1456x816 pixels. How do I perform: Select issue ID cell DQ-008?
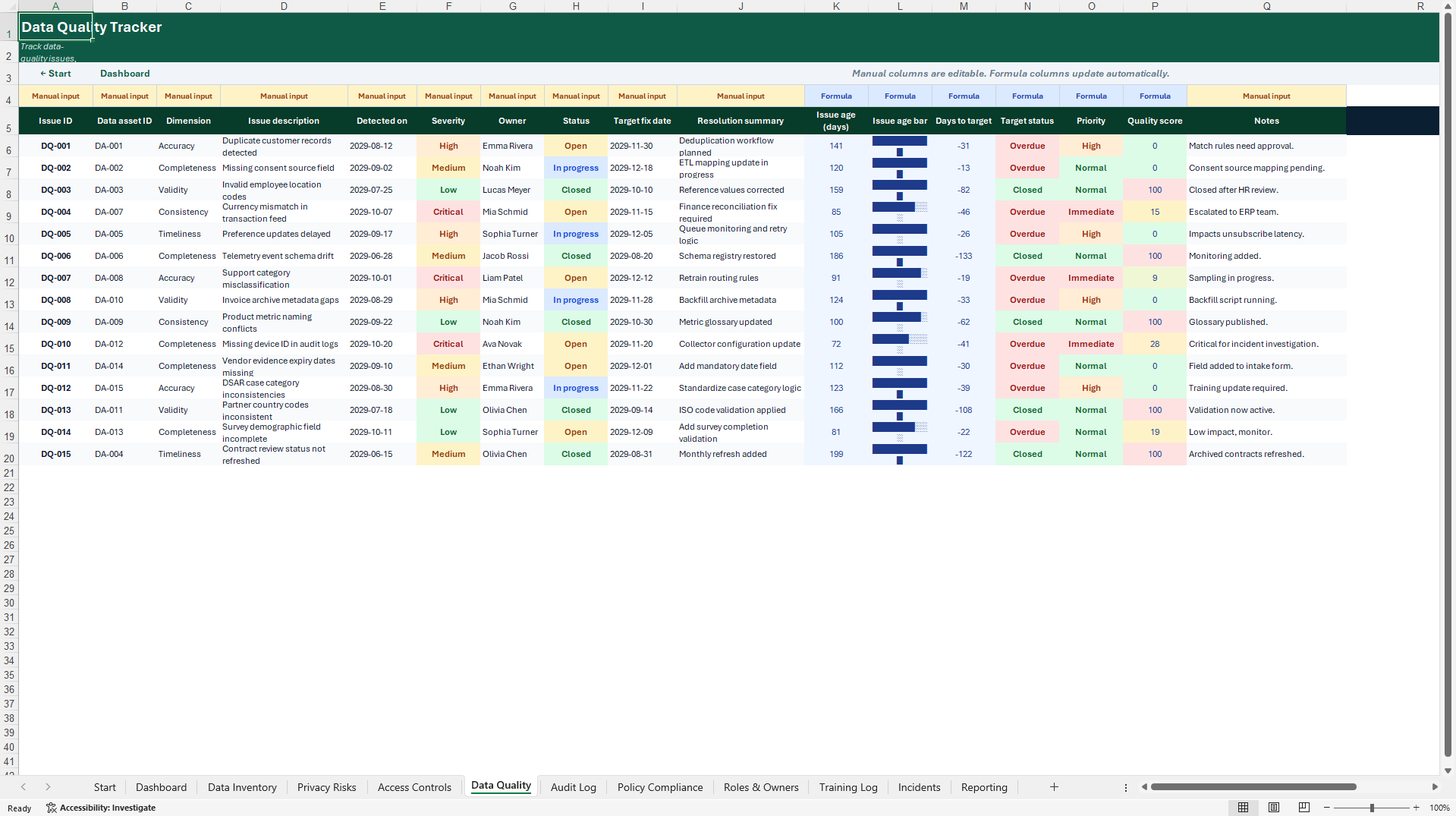tap(55, 300)
